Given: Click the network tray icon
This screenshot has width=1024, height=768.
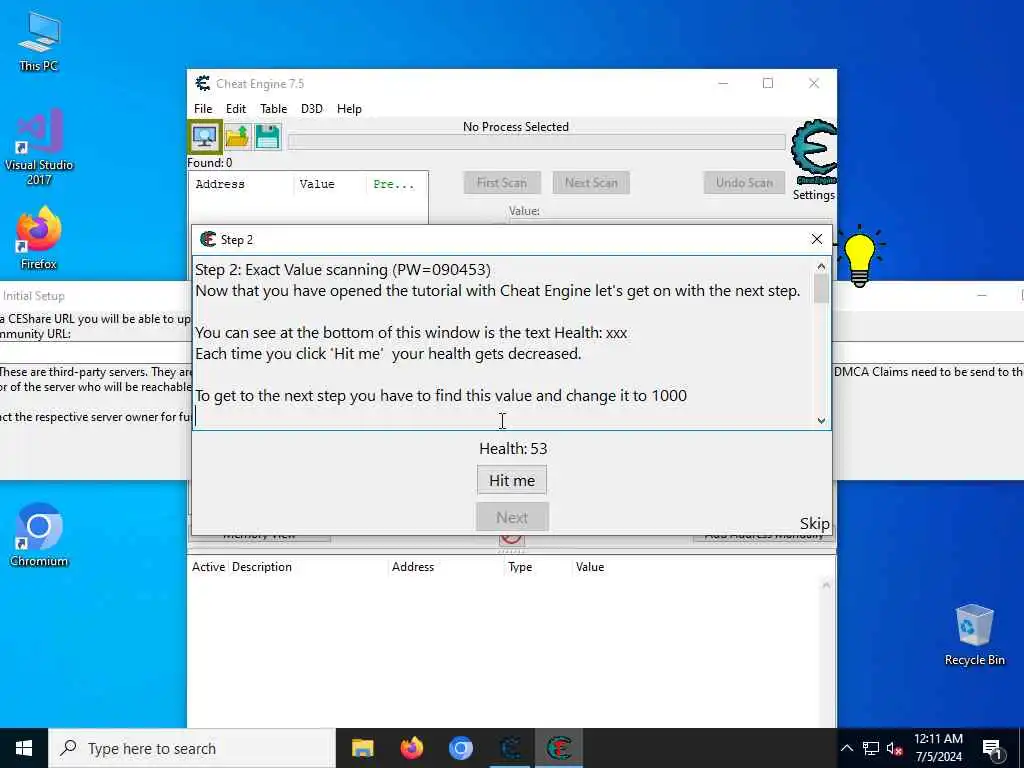Looking at the screenshot, I should point(871,748).
